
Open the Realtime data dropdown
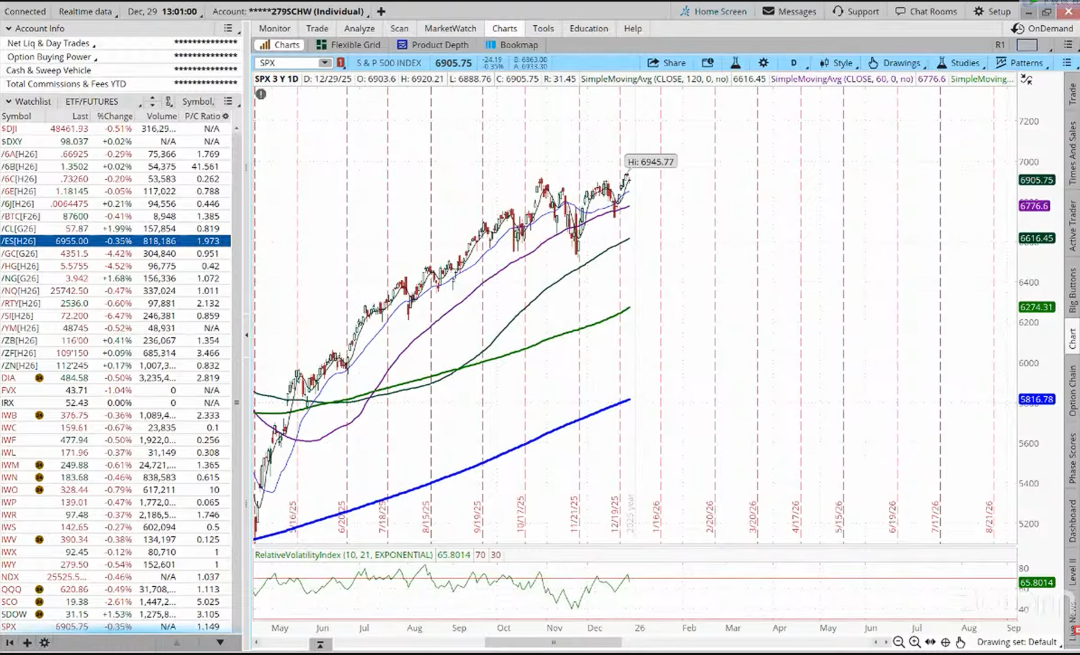86,11
